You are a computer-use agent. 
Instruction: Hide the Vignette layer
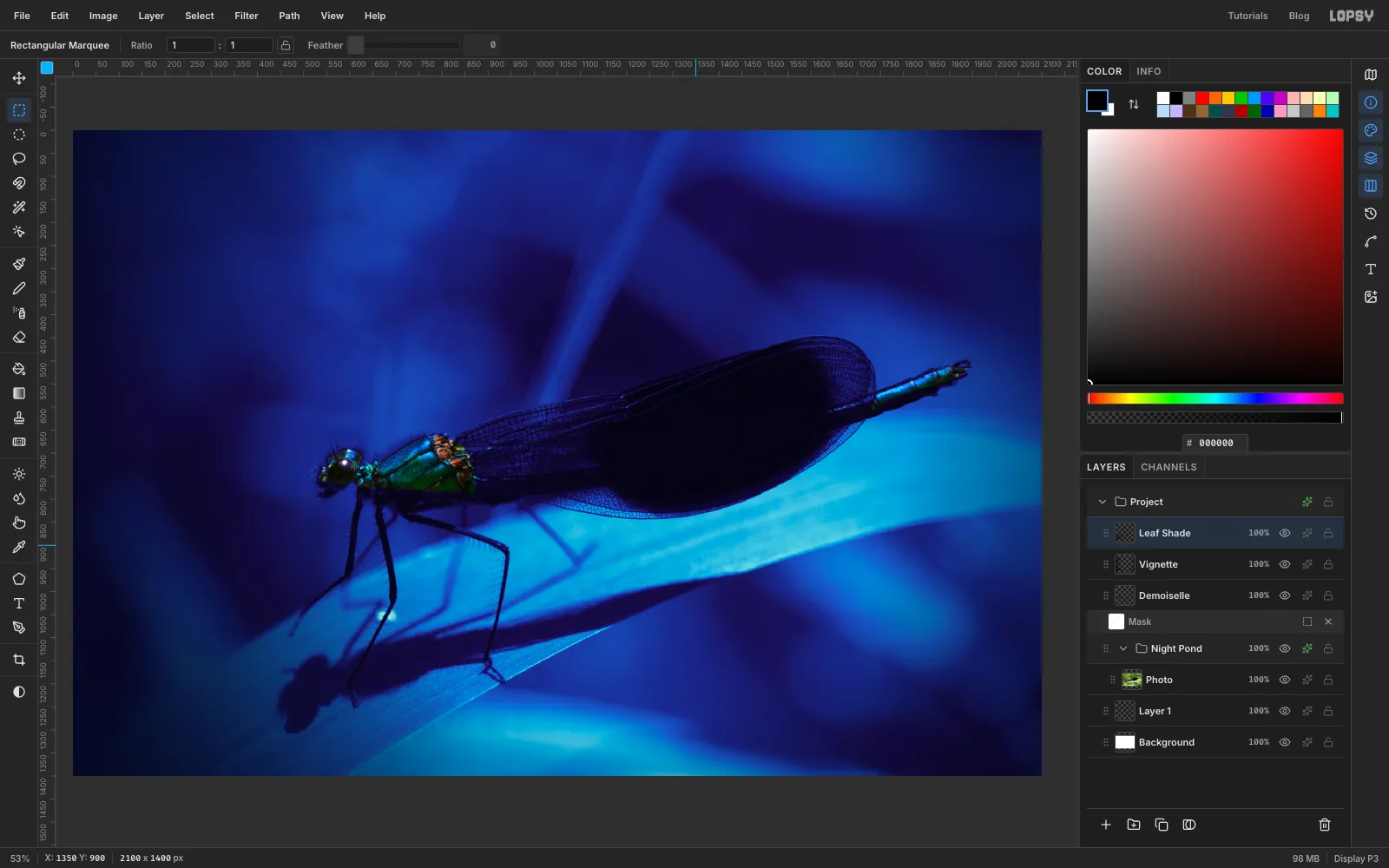tap(1285, 564)
